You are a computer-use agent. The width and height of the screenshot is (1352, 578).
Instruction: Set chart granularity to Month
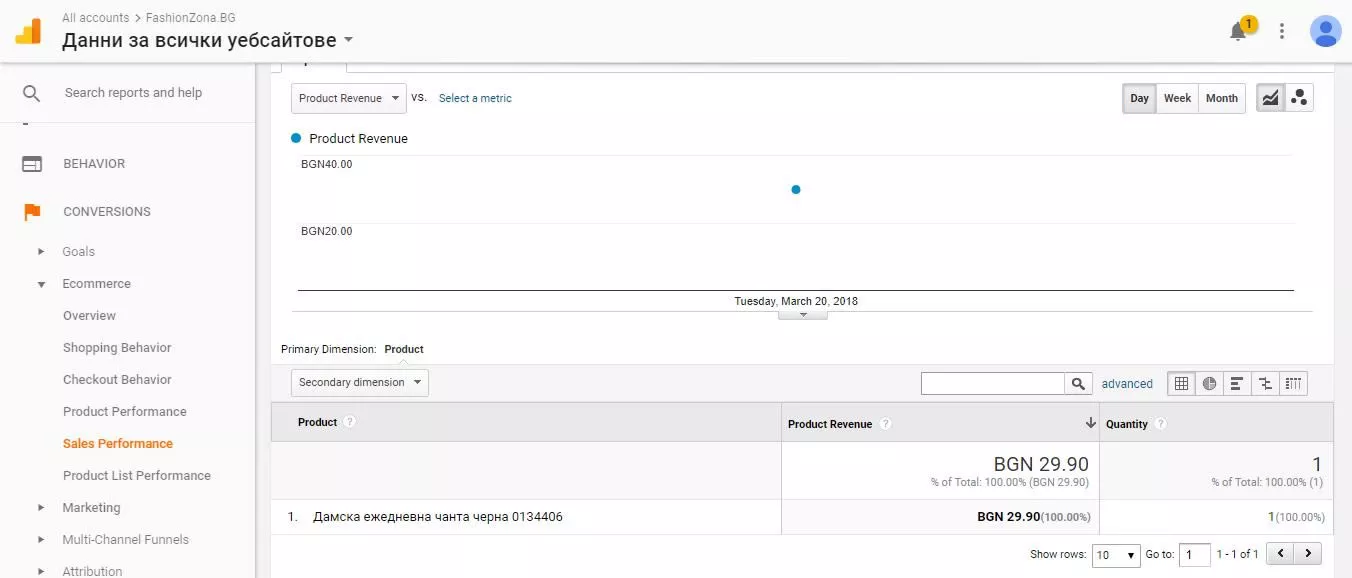coord(1222,98)
